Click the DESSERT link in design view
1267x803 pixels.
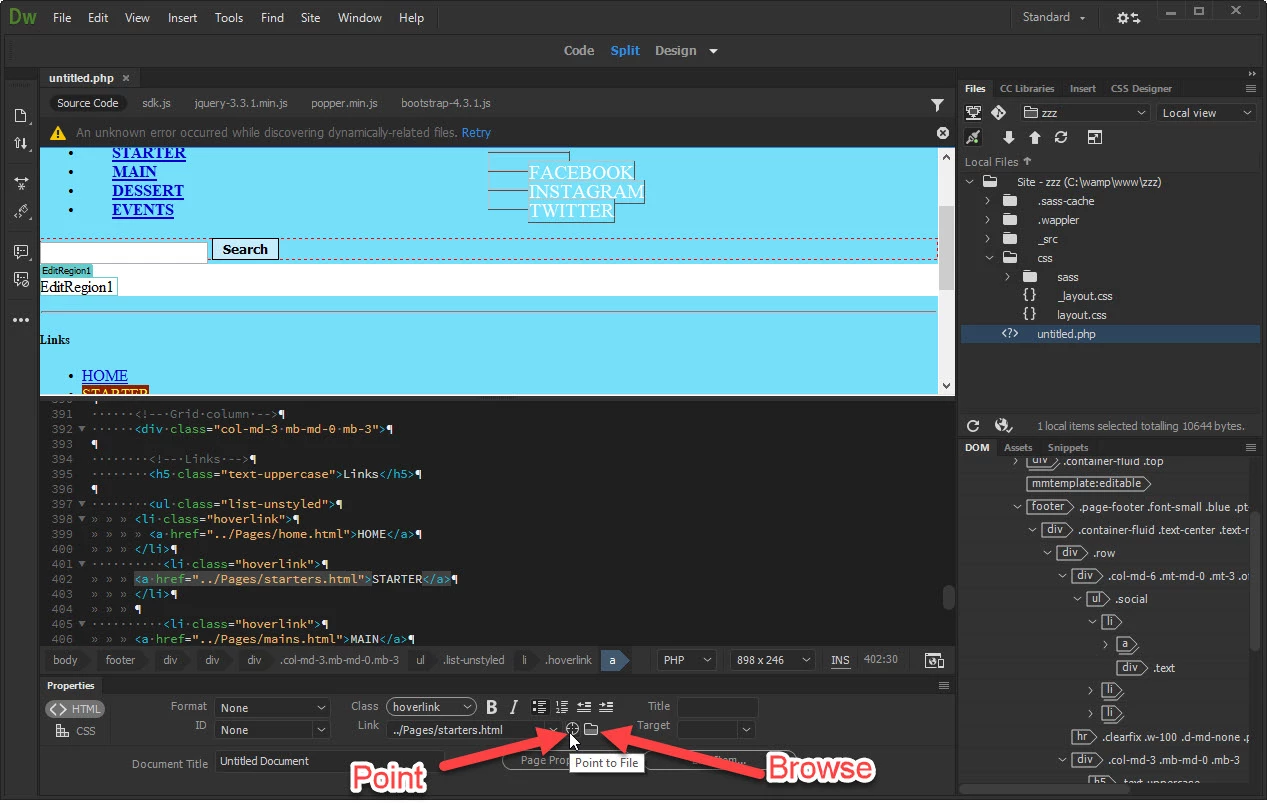tap(148, 191)
